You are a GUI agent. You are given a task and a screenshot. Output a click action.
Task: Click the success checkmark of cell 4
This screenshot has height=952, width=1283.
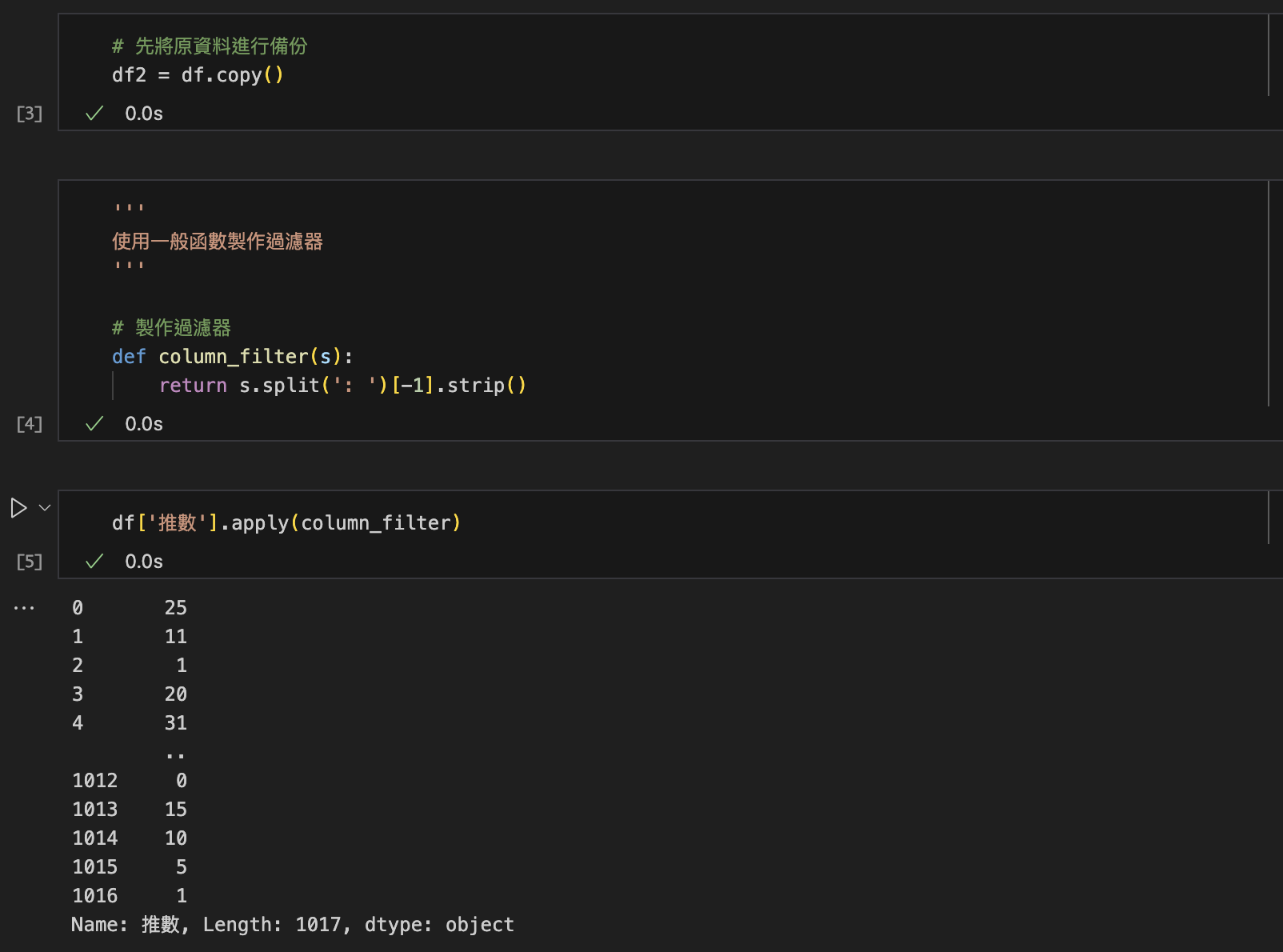[94, 424]
